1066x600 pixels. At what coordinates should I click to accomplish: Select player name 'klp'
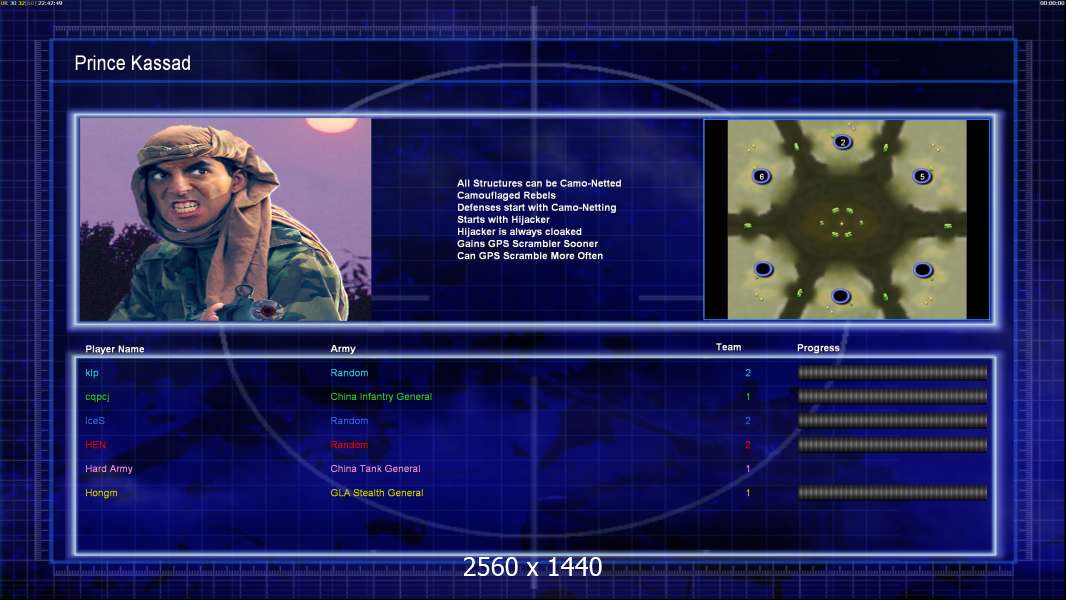click(x=92, y=373)
